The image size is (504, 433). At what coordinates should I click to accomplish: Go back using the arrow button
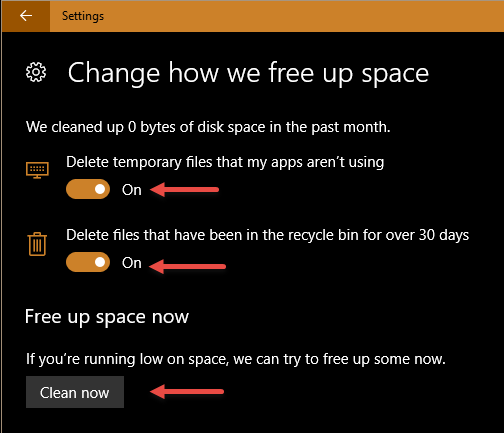pyautogui.click(x=26, y=16)
